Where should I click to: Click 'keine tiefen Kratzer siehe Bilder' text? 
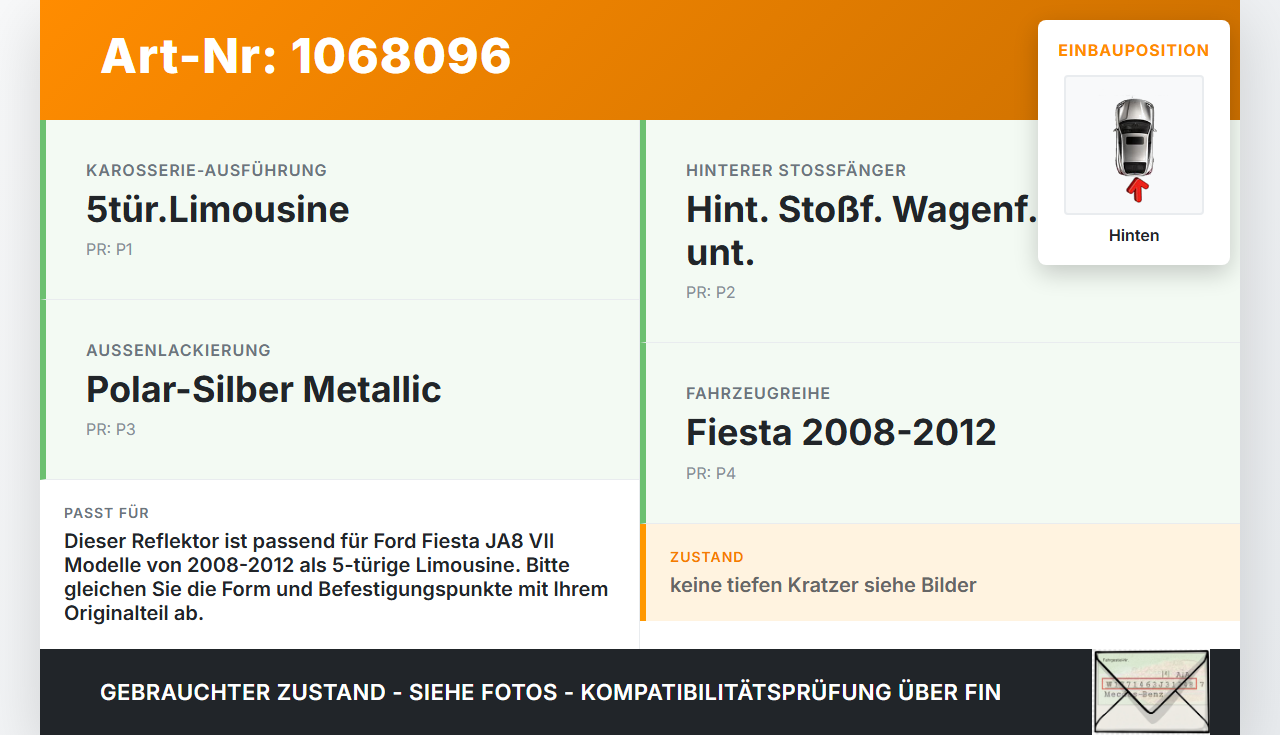tap(823, 585)
